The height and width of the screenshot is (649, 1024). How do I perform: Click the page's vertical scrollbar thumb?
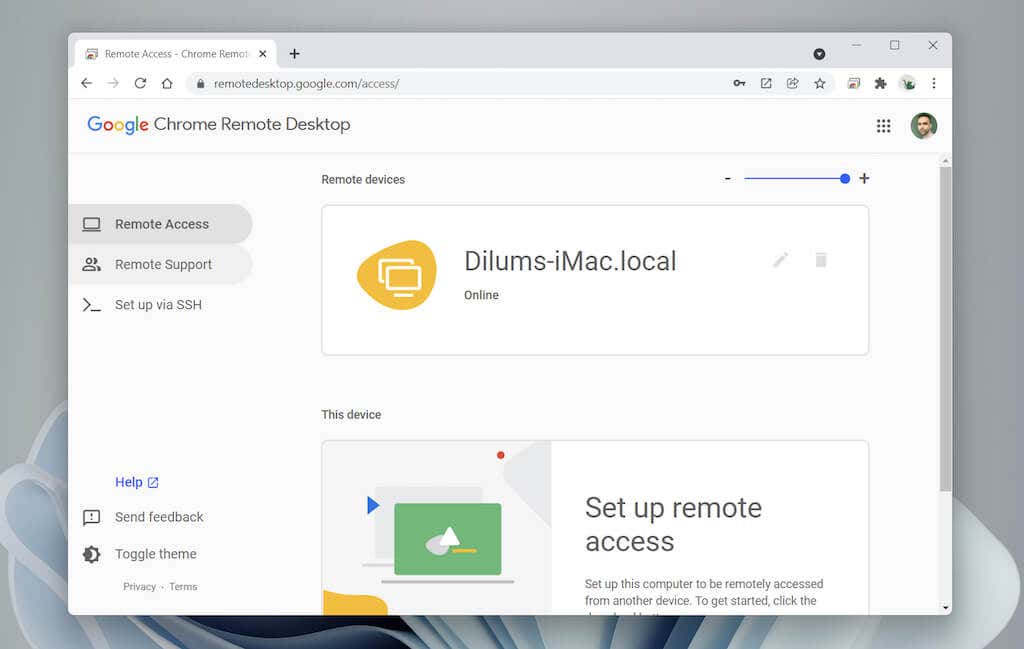pos(945,328)
